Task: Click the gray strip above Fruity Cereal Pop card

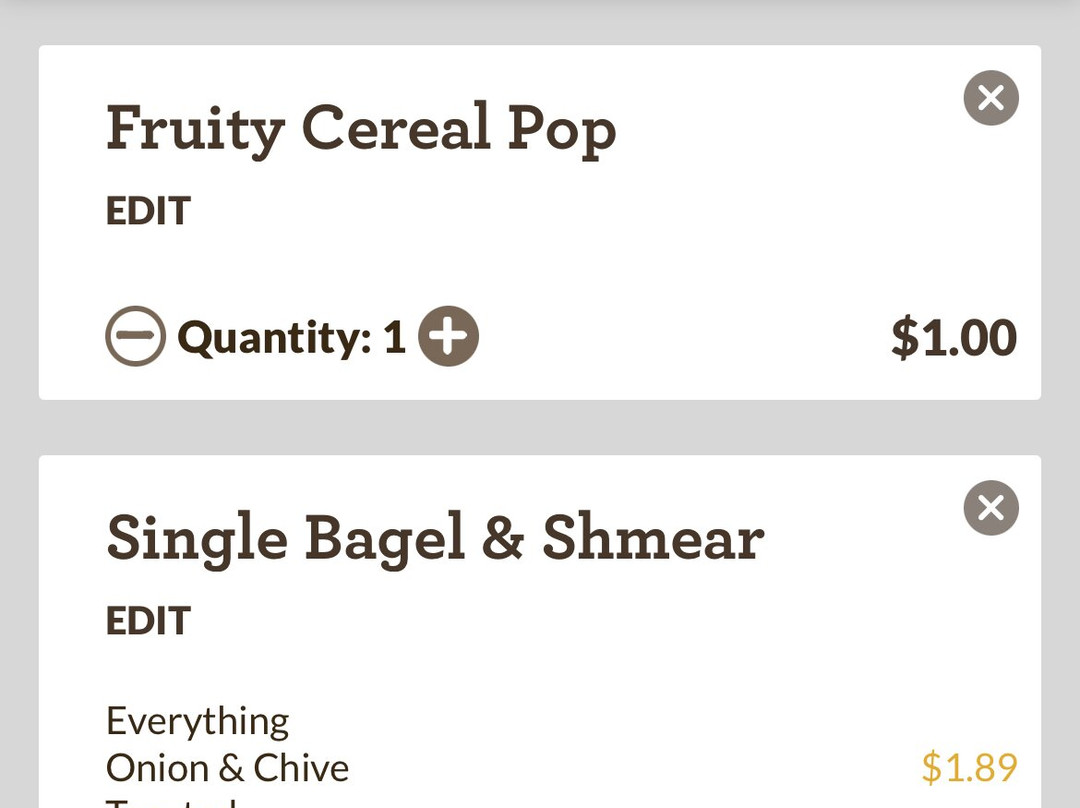Action: click(x=540, y=22)
